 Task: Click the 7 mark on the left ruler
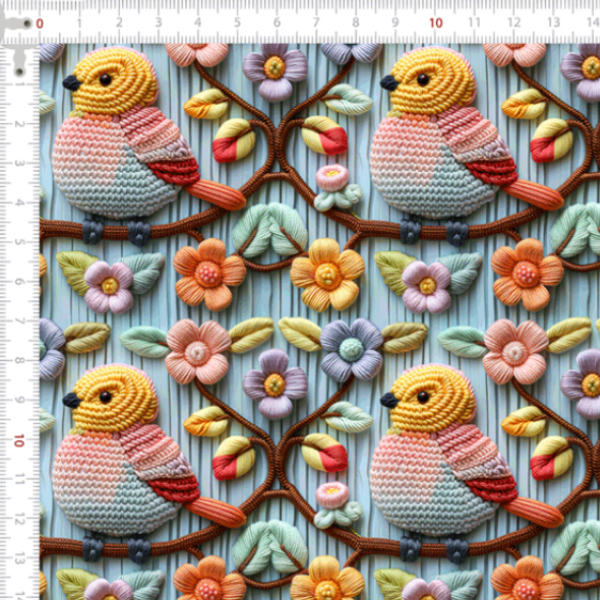tap(18, 323)
